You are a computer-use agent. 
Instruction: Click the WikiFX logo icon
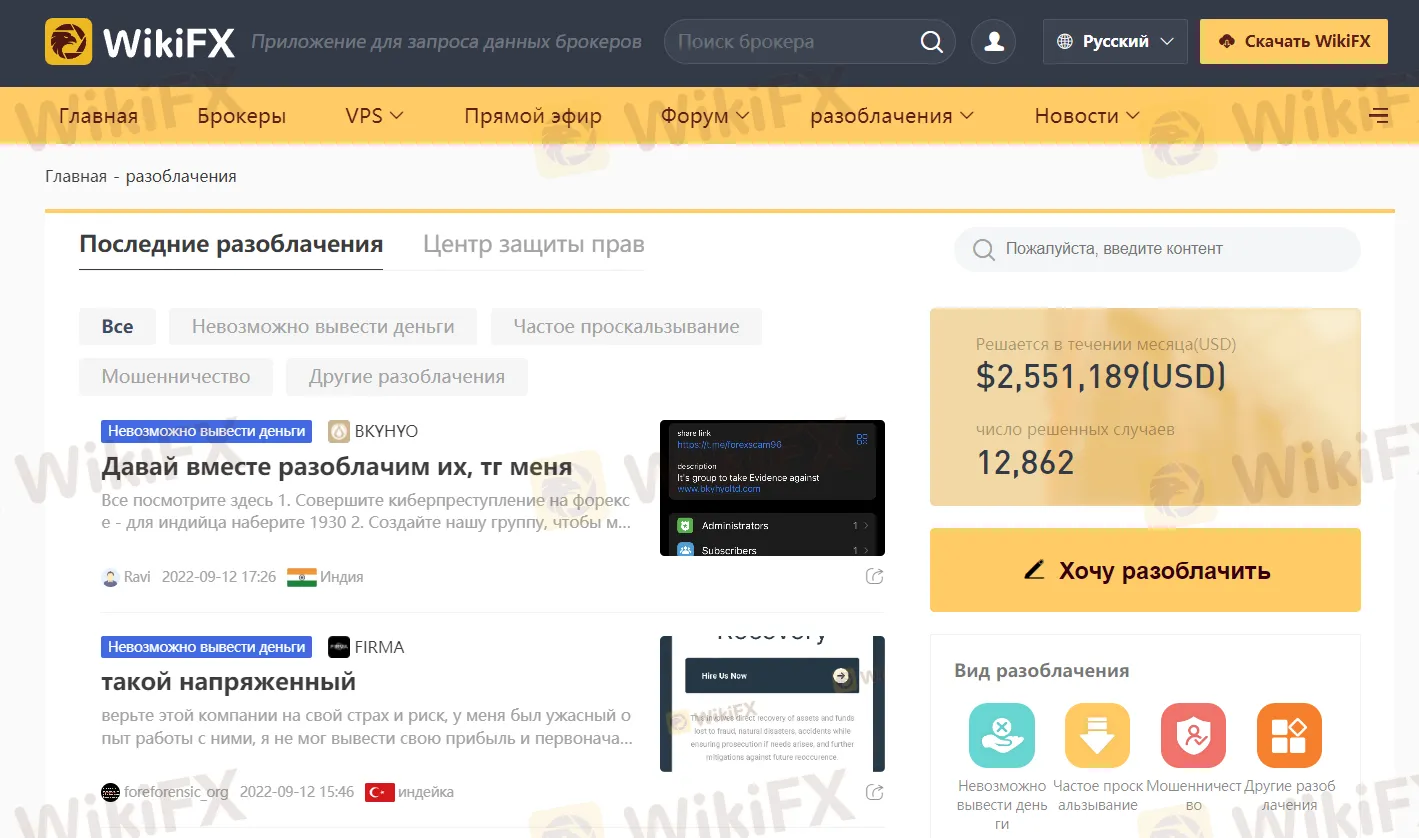69,42
